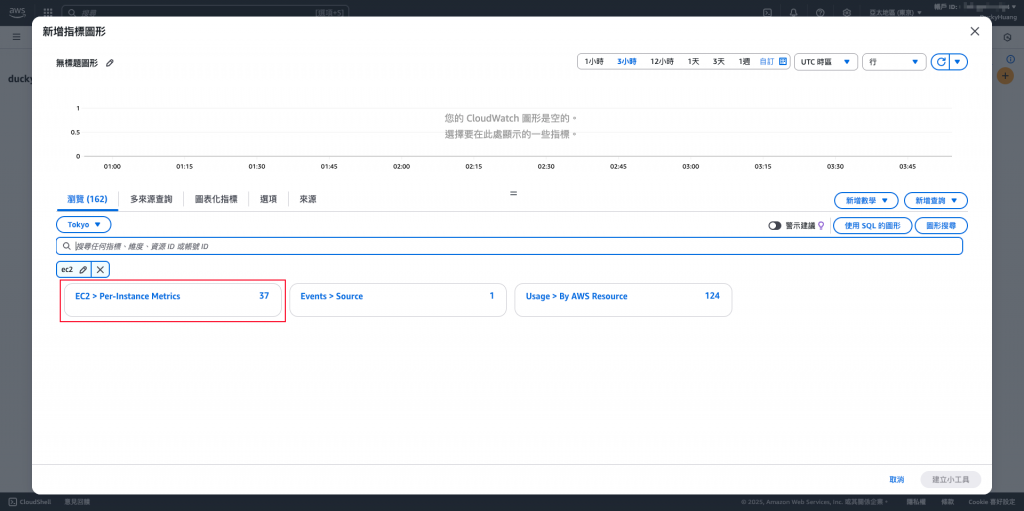Open the account ID dropdown in top bar

976,7
